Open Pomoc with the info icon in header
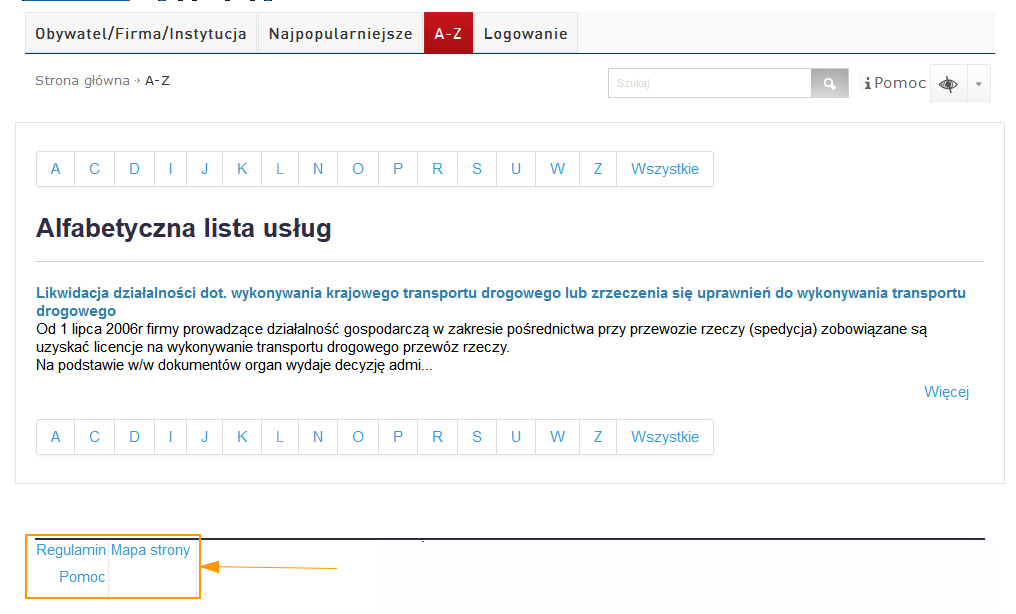The image size is (1016, 614). [896, 83]
